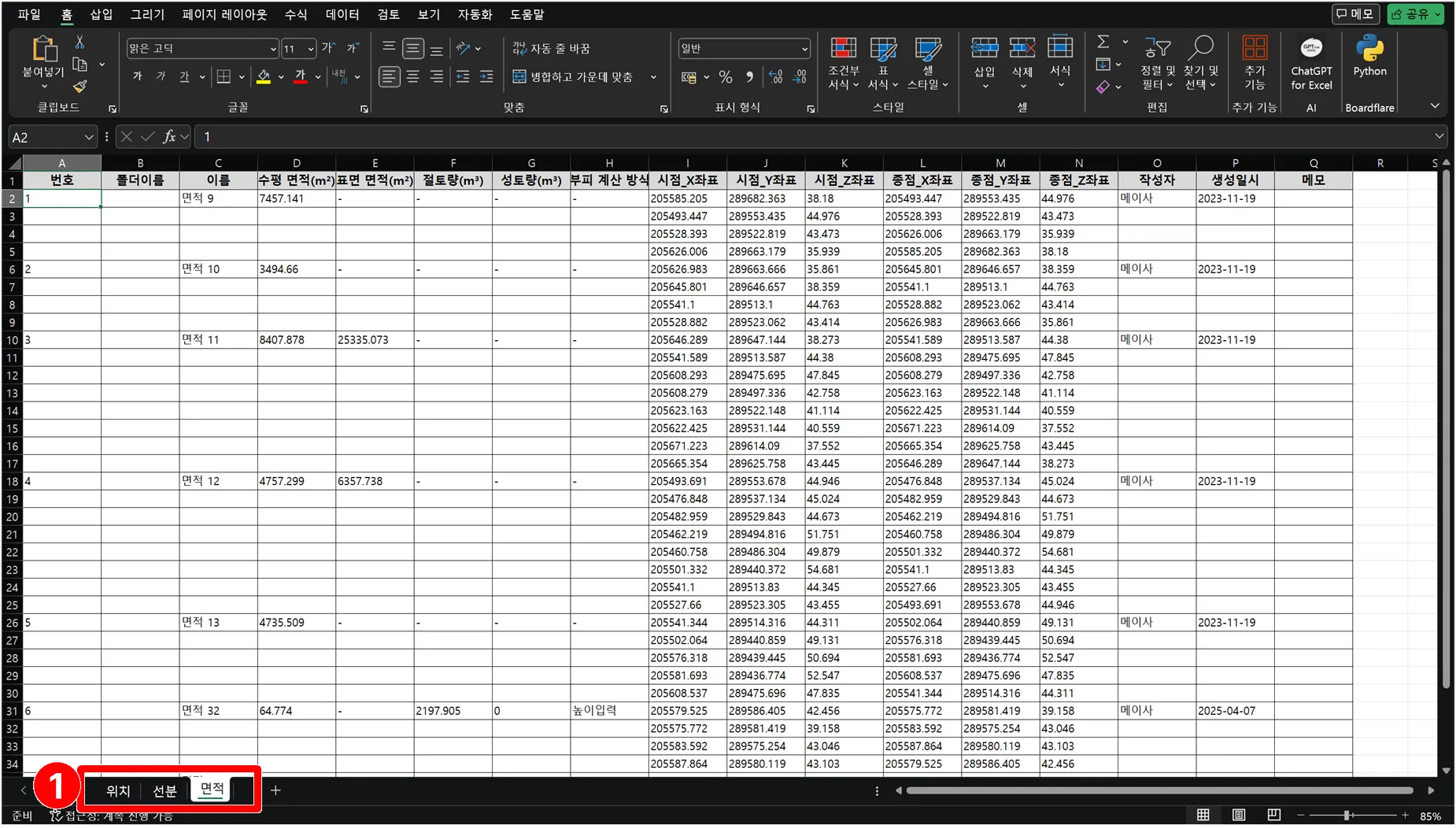Click the Paste clipboard icon
This screenshot has width=1456, height=829.
pos(43,50)
